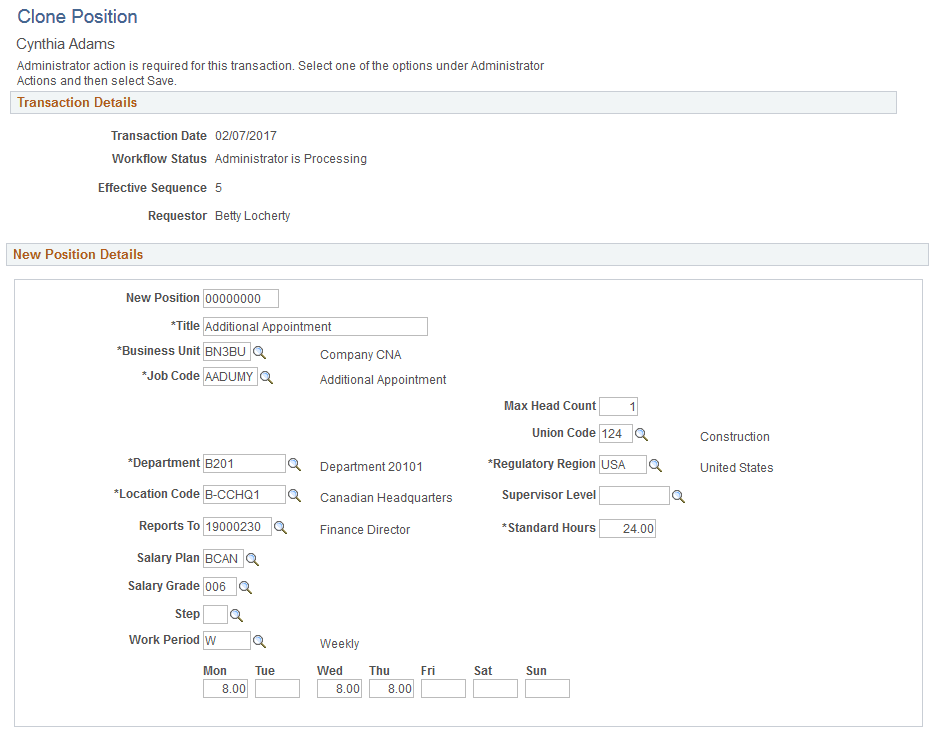Click the New Position number field
The image size is (933, 737).
tap(241, 299)
